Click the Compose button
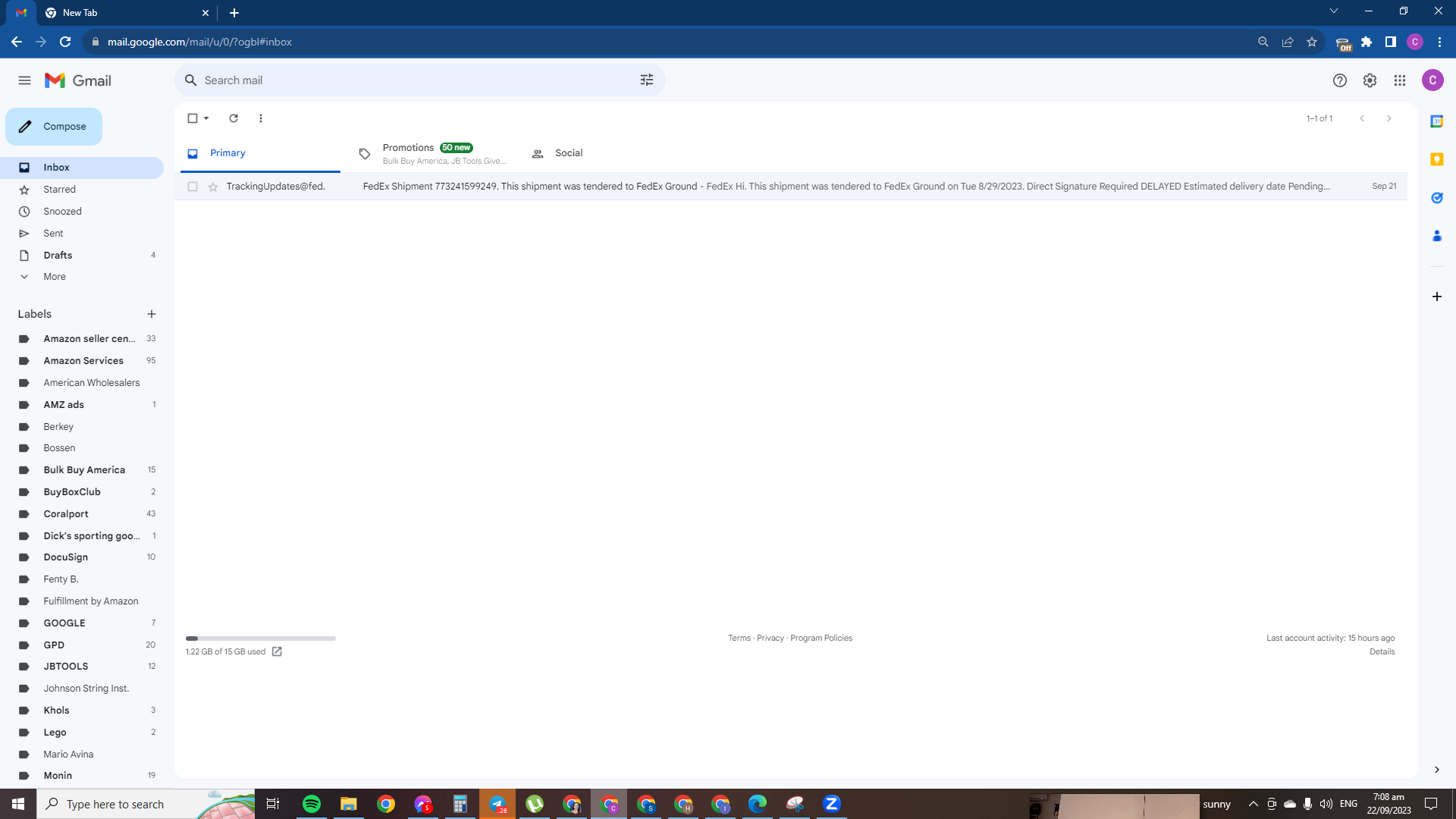This screenshot has width=1456, height=819. pyautogui.click(x=54, y=127)
